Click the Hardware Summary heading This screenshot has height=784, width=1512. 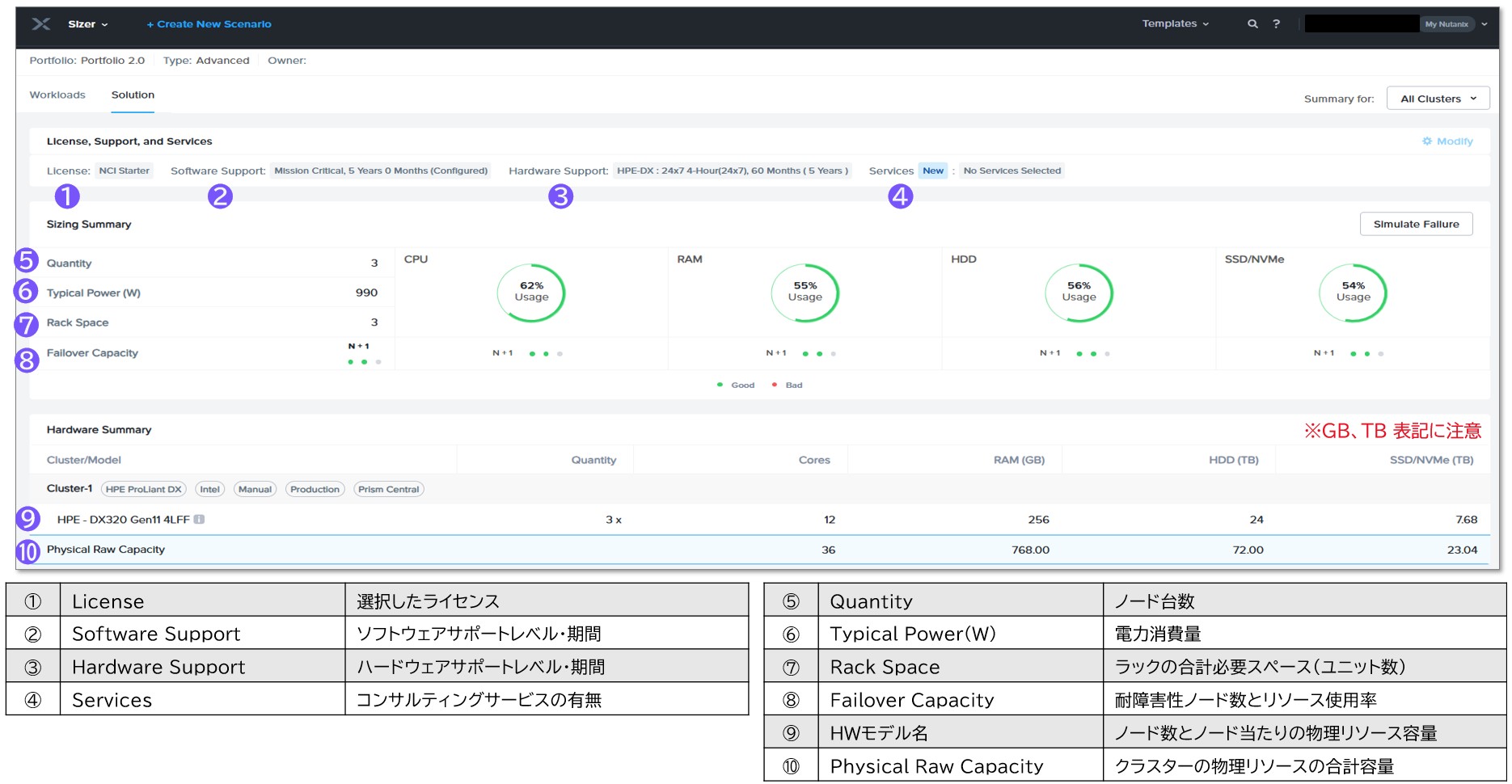99,430
